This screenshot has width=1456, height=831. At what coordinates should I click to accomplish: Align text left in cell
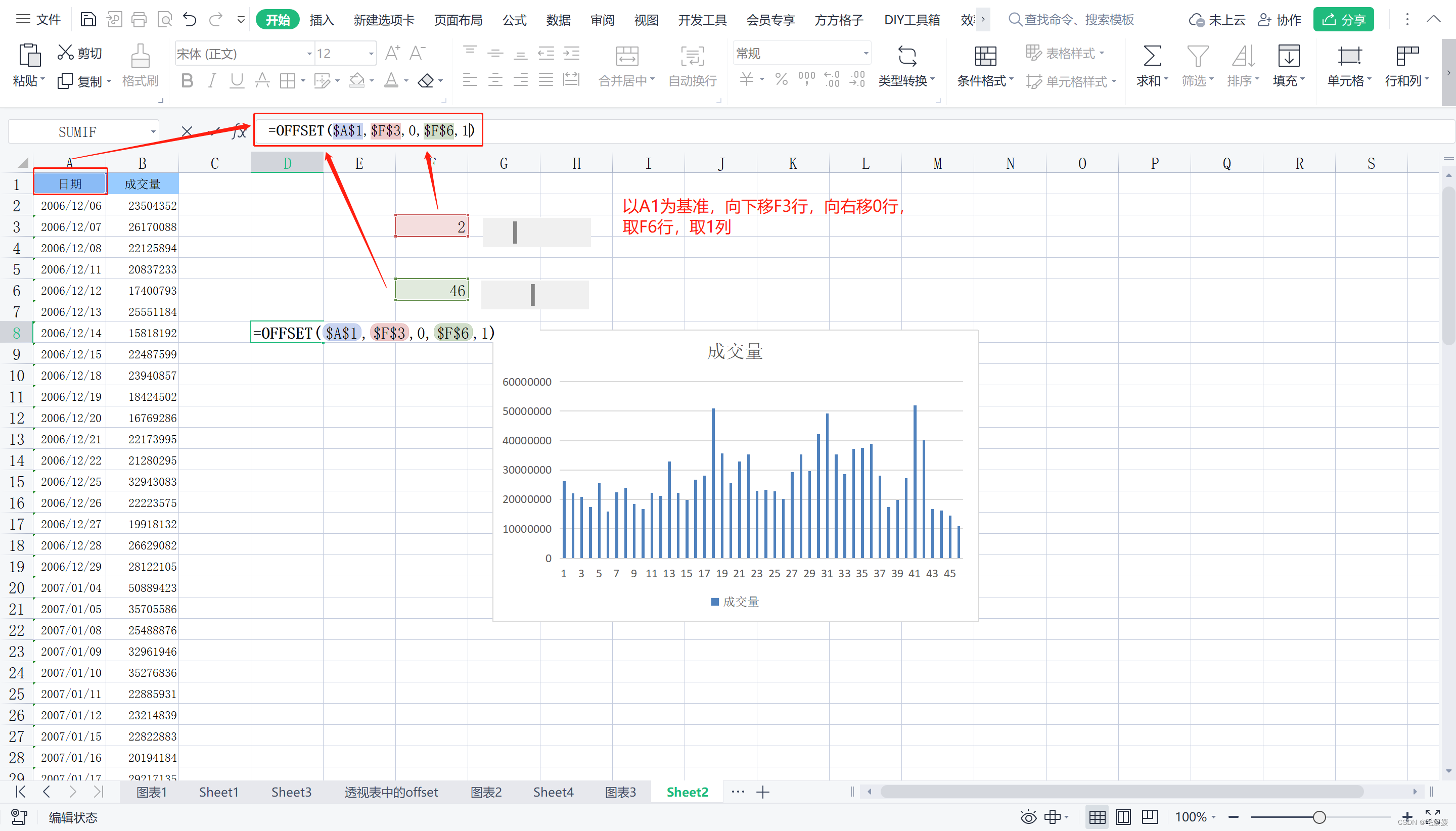pyautogui.click(x=470, y=79)
